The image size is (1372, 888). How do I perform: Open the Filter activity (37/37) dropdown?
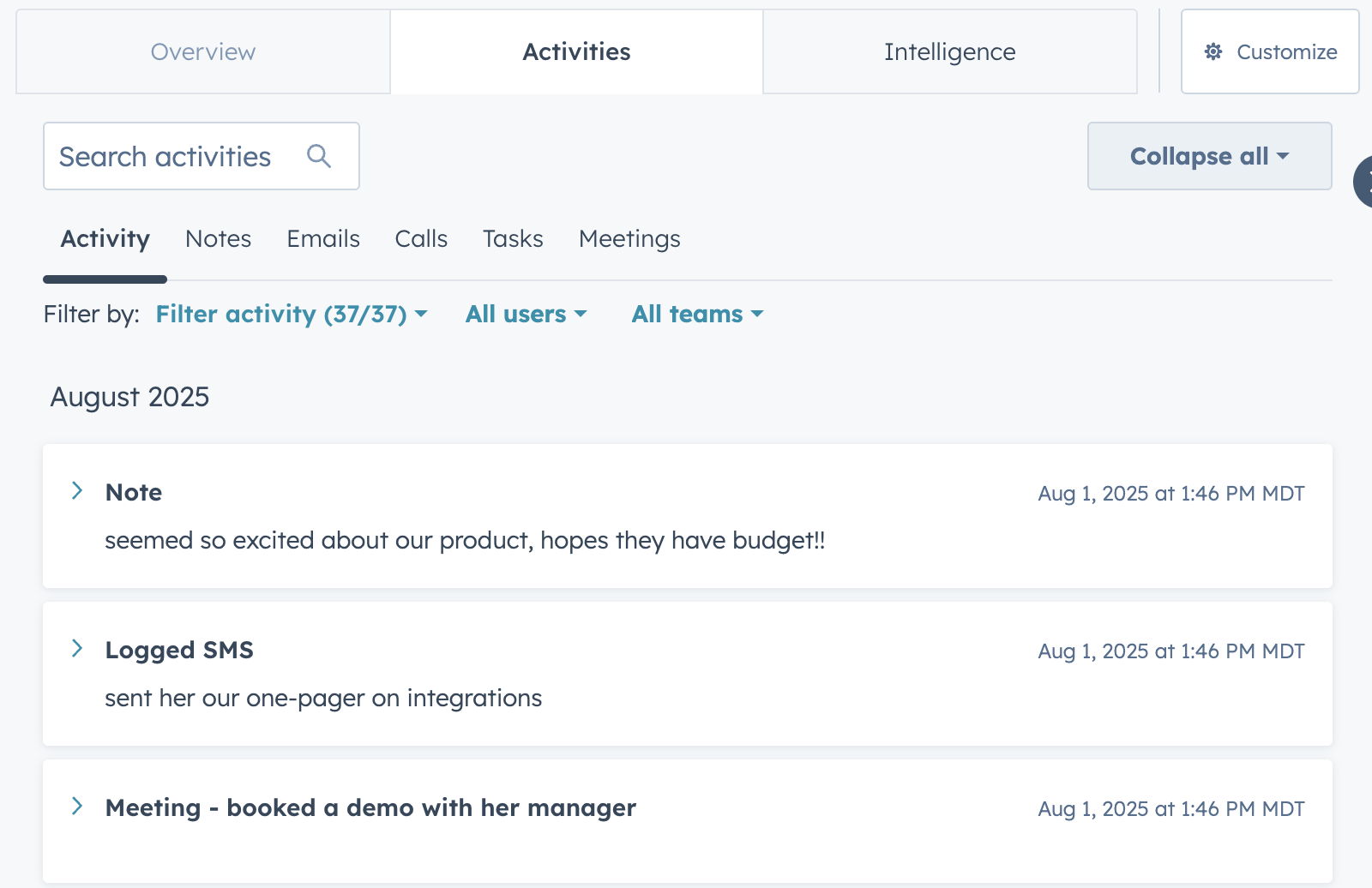(291, 315)
